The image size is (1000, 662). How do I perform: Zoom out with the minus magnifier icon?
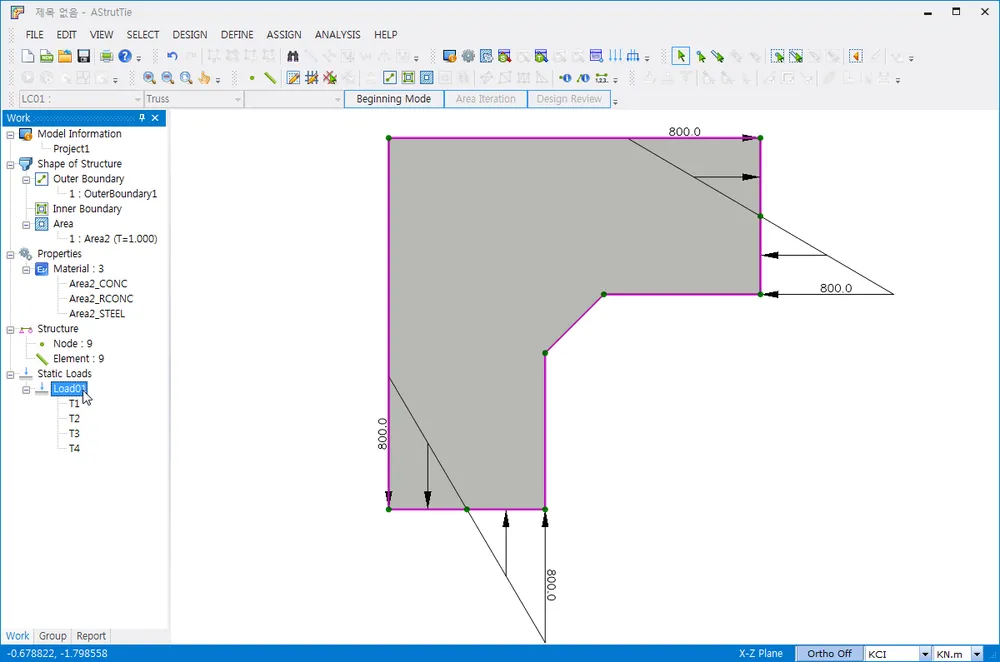pos(168,78)
